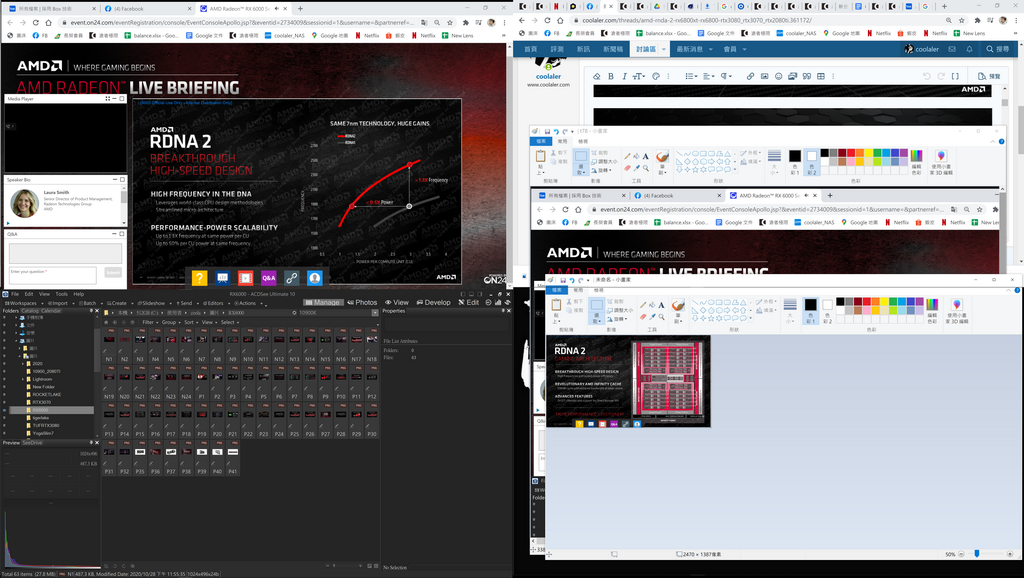
Task: Open the Filter dropdown in ACDSee file list
Action: [x=149, y=322]
